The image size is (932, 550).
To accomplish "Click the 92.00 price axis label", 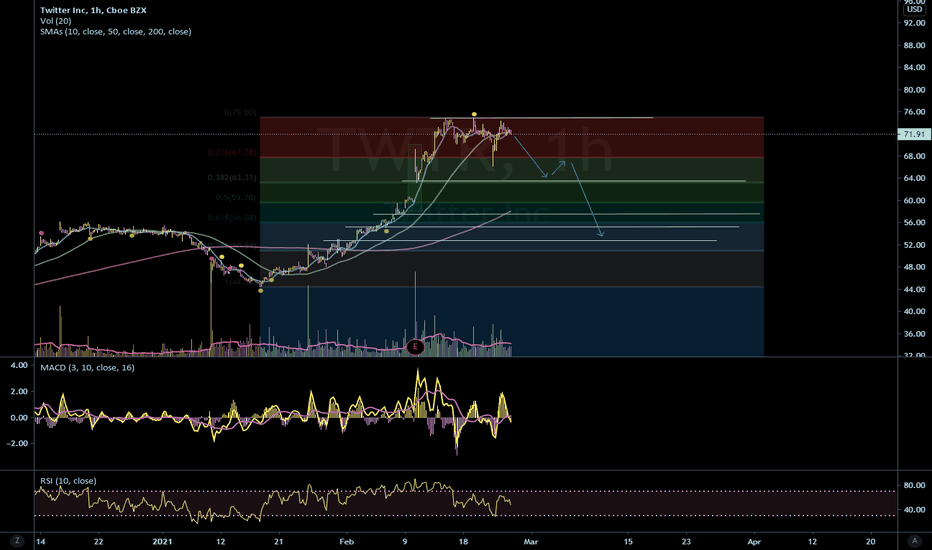I will 914,23.
